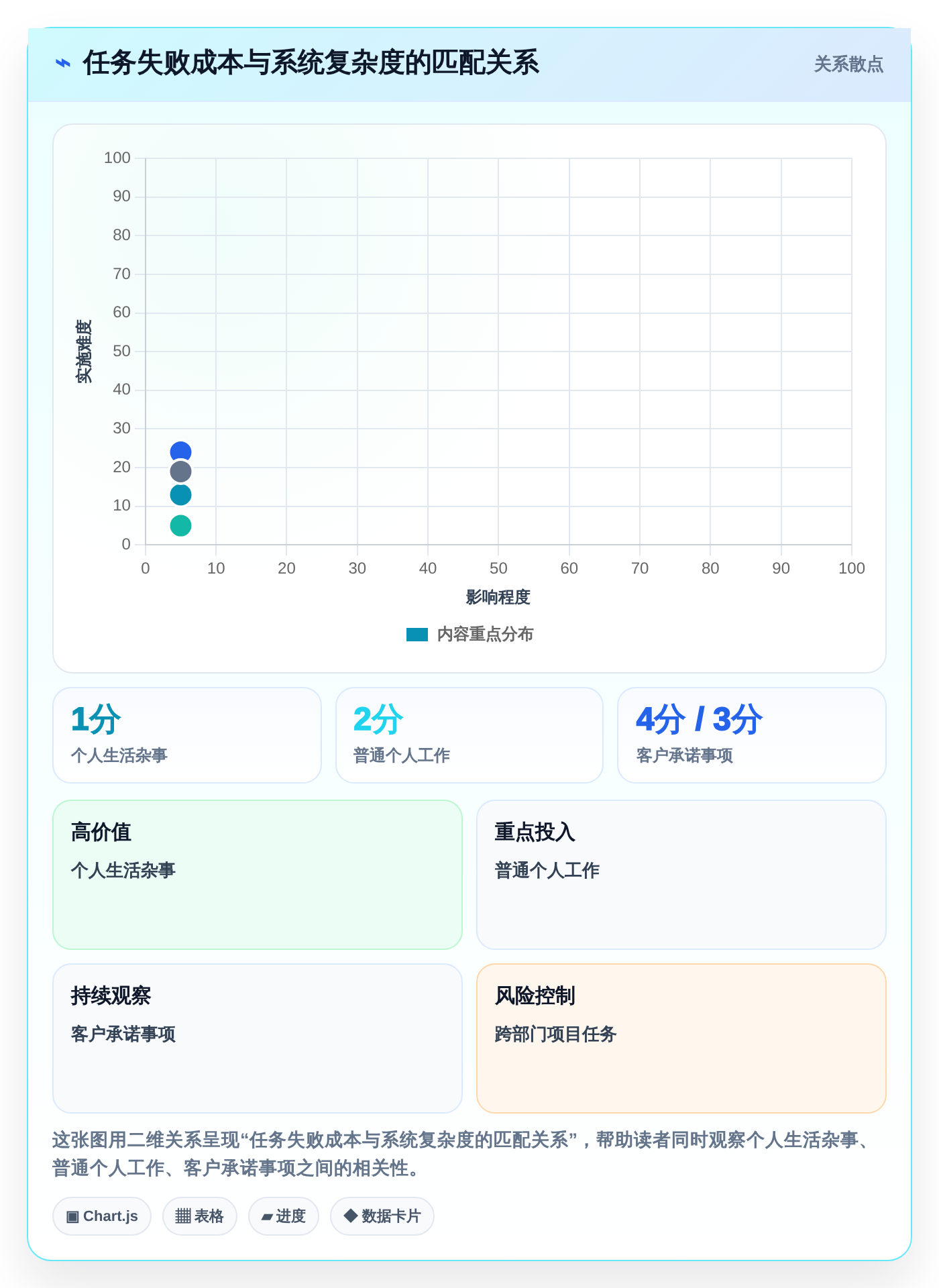
Task: Click 跨部门项目任务 text in 风险控制 card
Action: click(x=555, y=1034)
